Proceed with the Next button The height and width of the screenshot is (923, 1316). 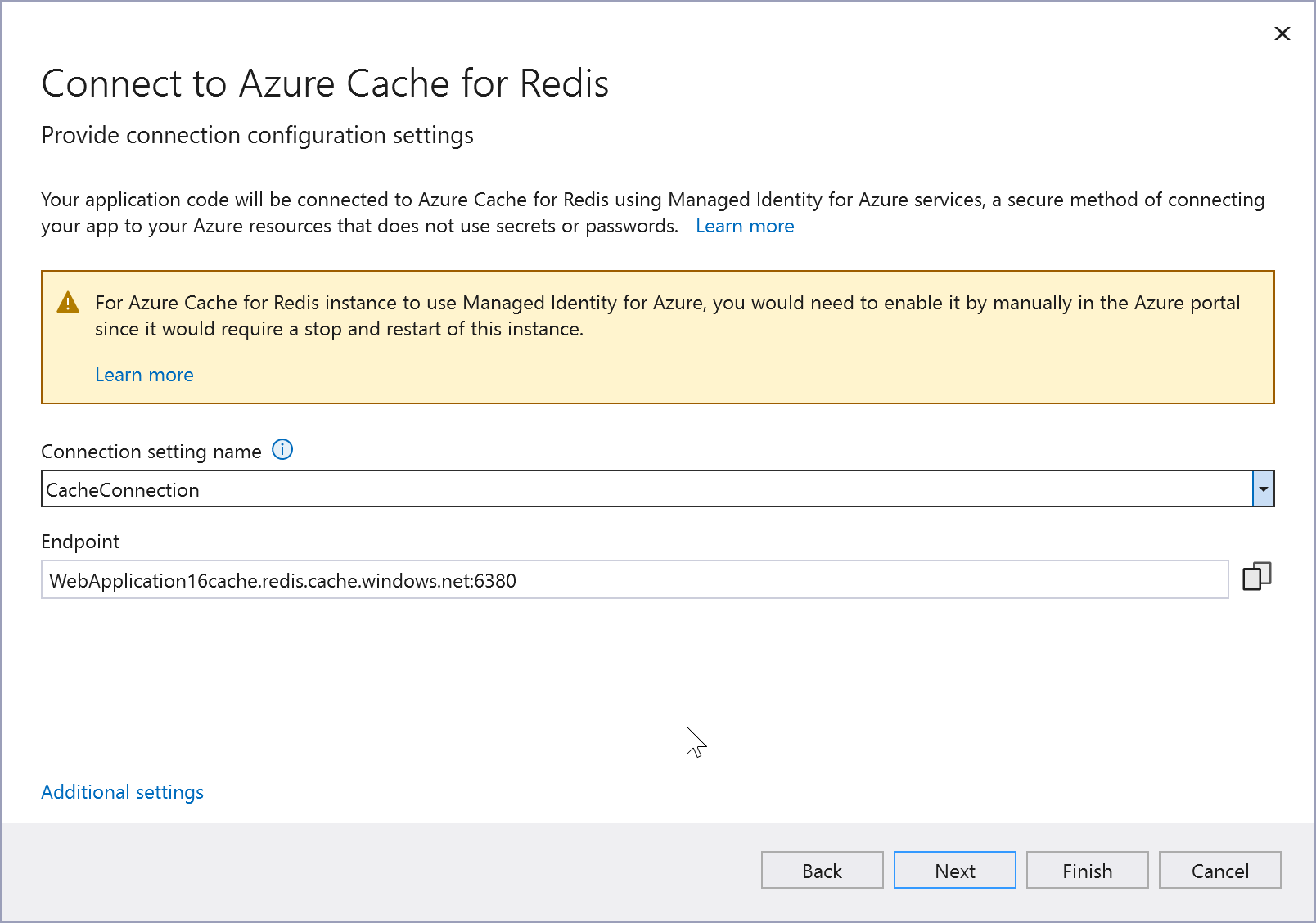pos(955,871)
